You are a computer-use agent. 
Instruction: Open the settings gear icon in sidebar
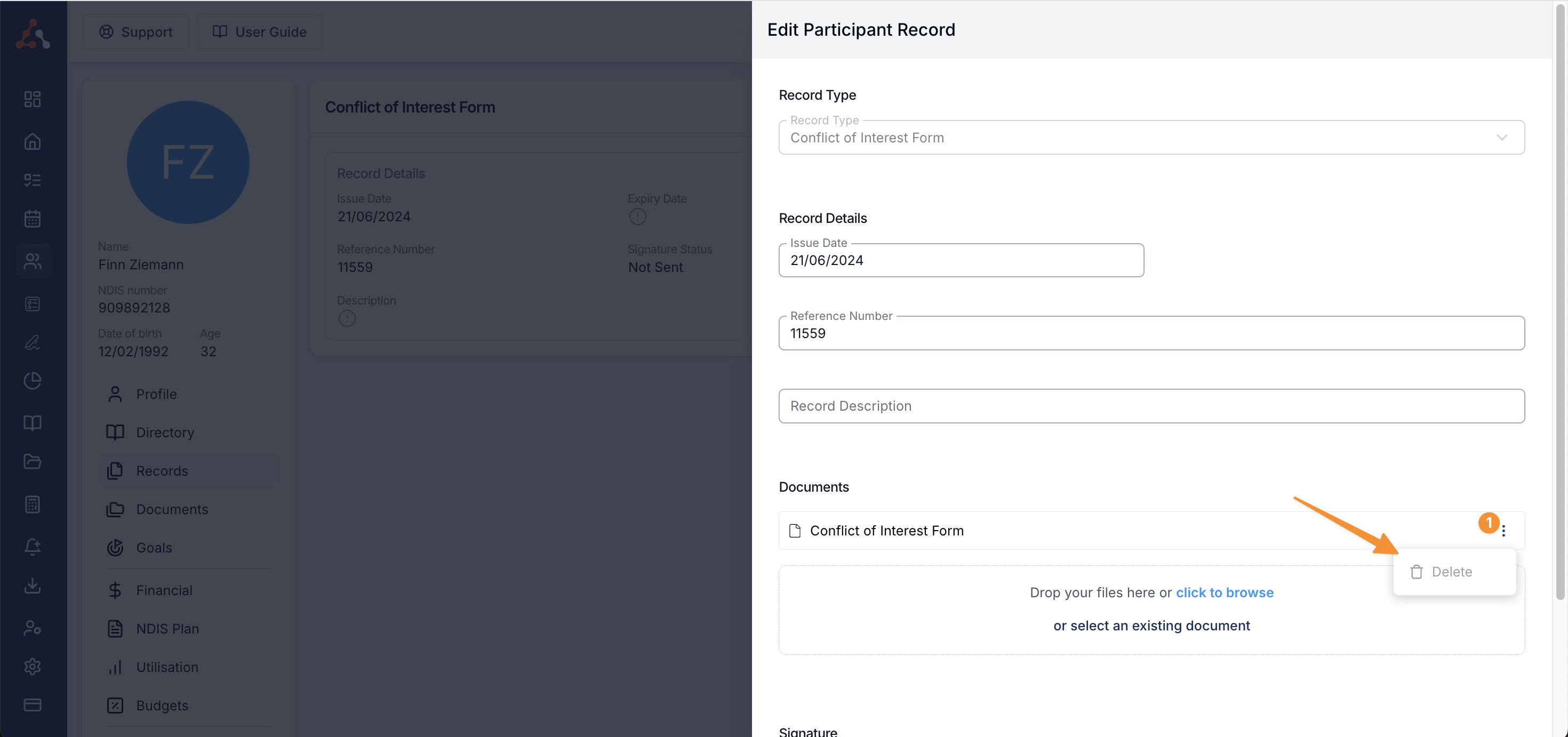tap(32, 667)
